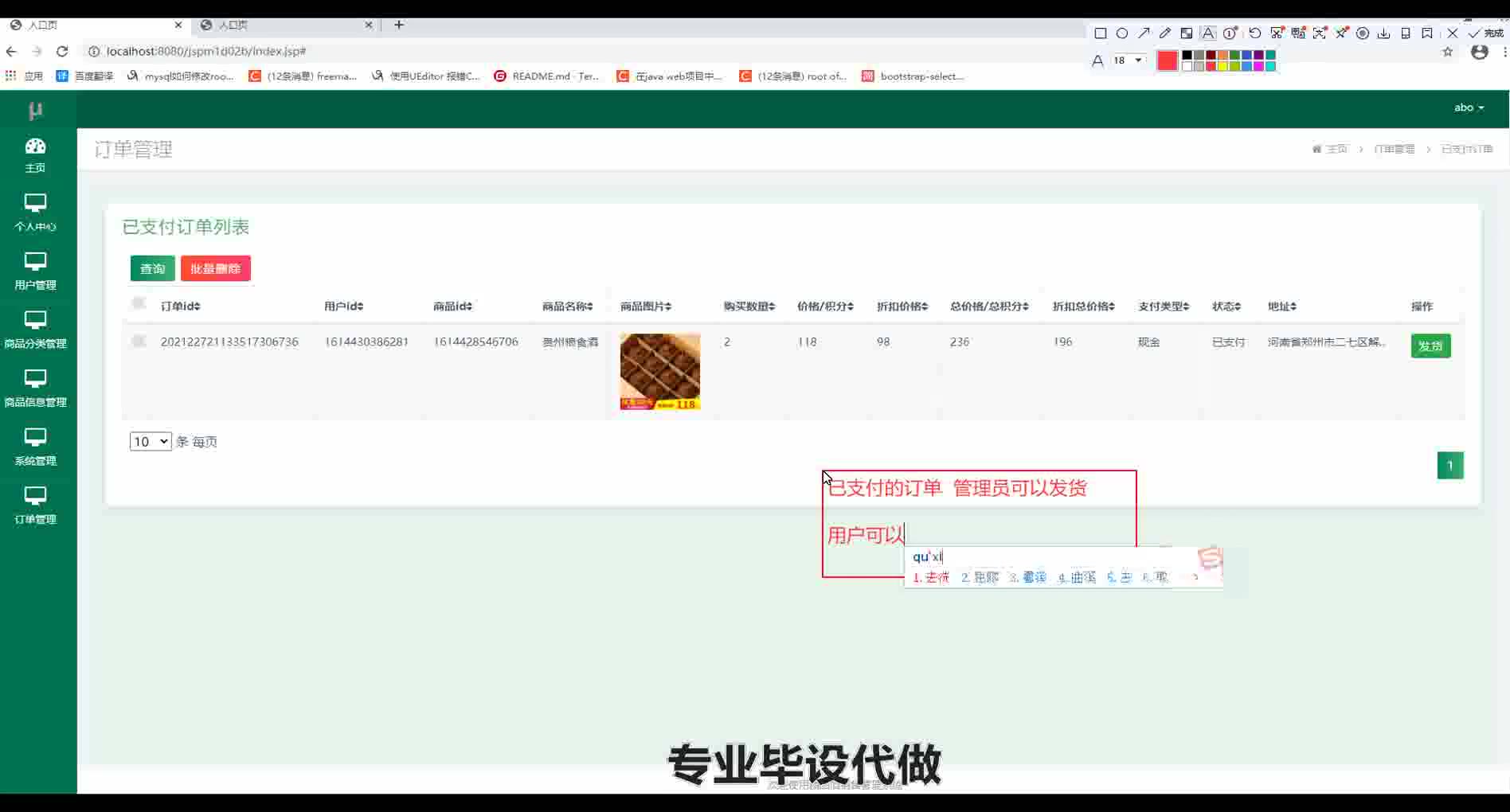Open 个人中心 in the sidebar
Image resolution: width=1510 pixels, height=812 pixels.
coord(35,213)
